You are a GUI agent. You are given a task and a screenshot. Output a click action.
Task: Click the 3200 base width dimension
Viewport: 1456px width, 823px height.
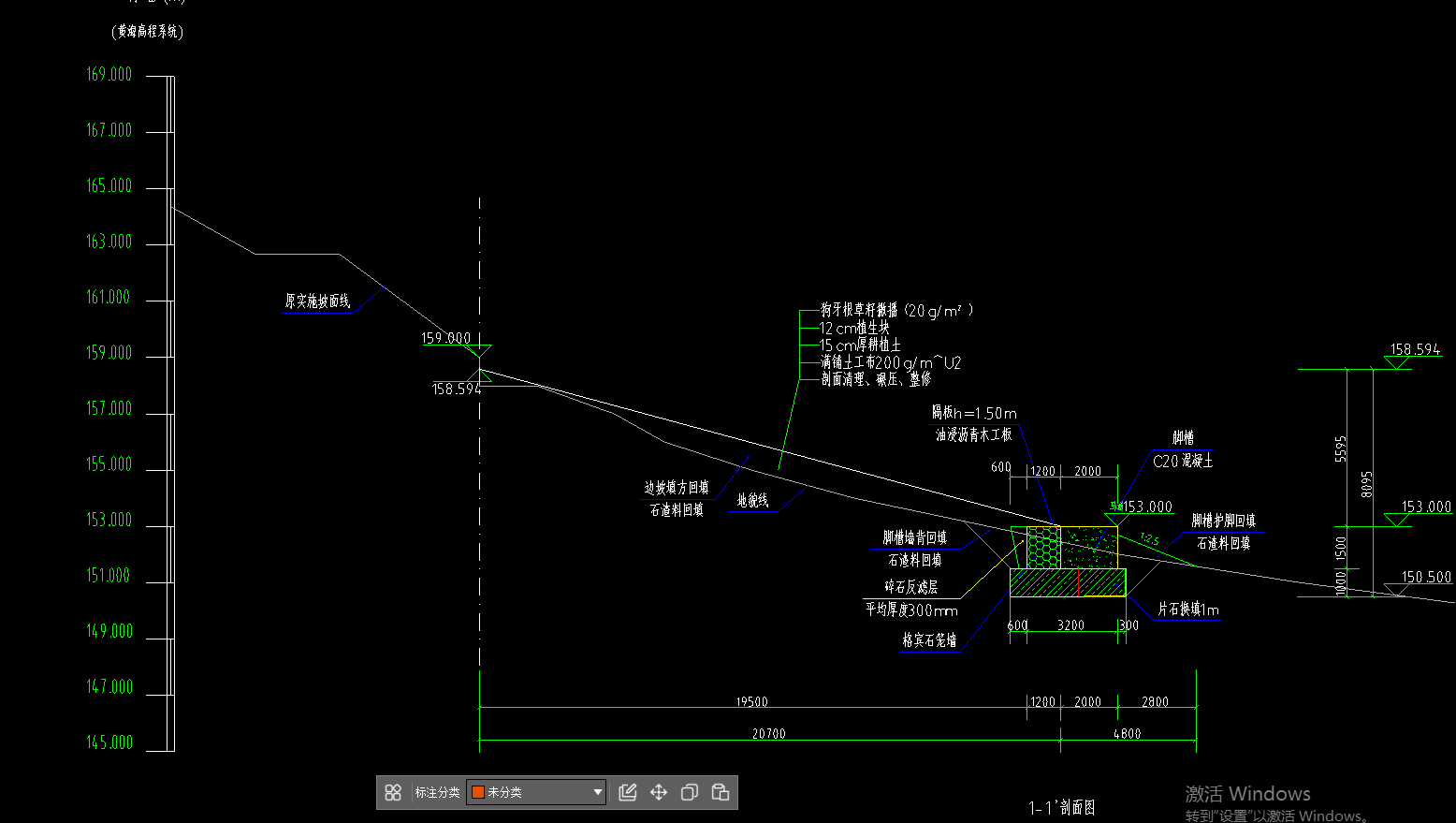1070,625
